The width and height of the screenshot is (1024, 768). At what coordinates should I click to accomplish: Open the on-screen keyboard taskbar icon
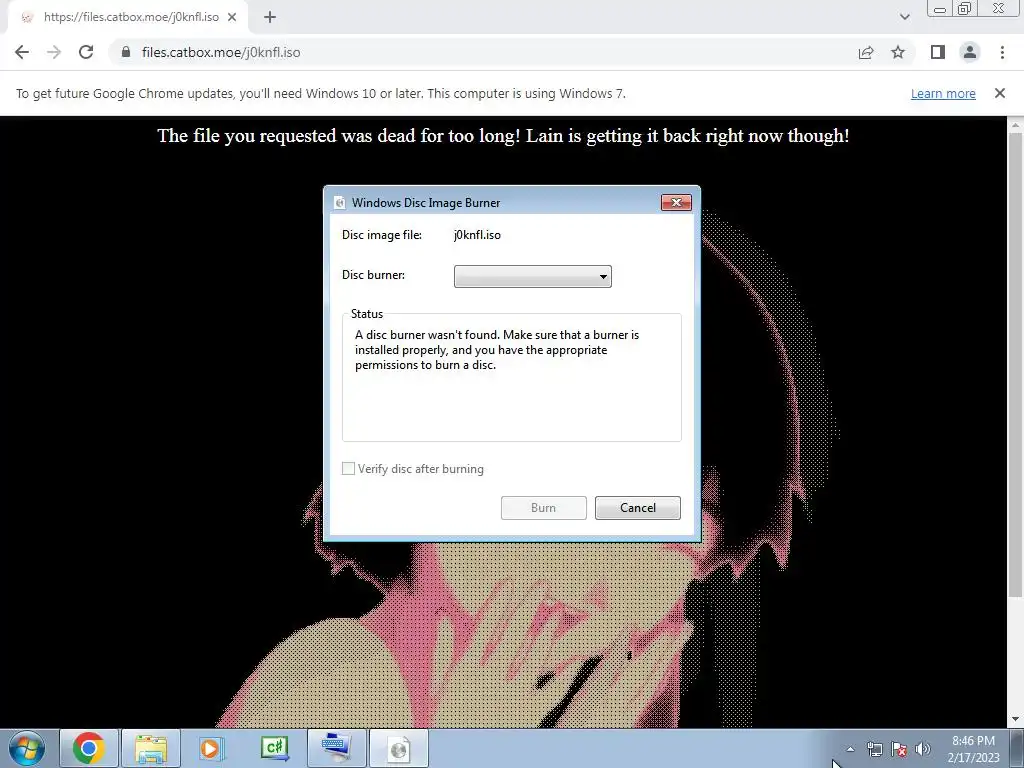pyautogui.click(x=337, y=748)
